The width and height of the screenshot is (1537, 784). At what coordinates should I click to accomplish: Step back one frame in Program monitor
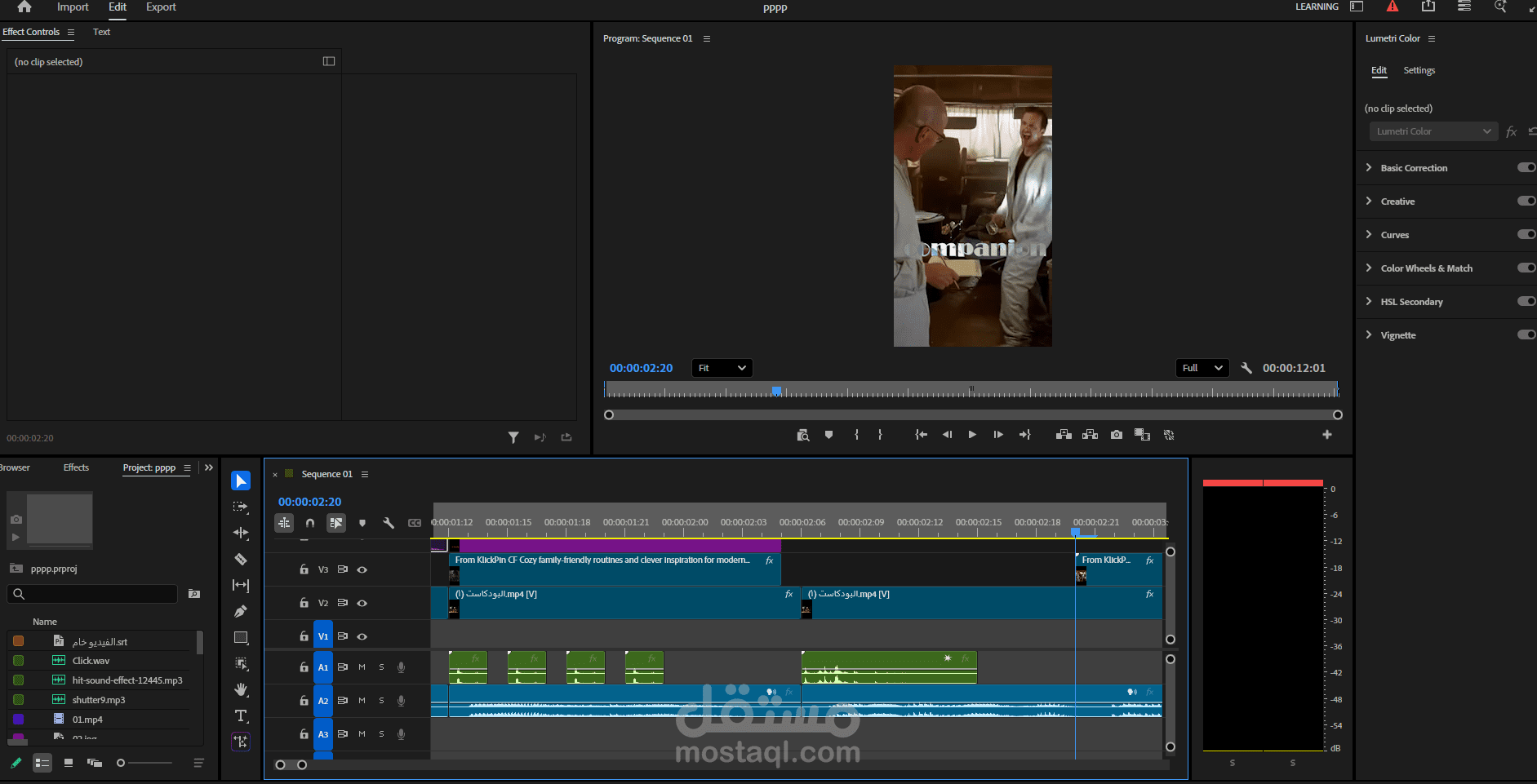coord(947,435)
